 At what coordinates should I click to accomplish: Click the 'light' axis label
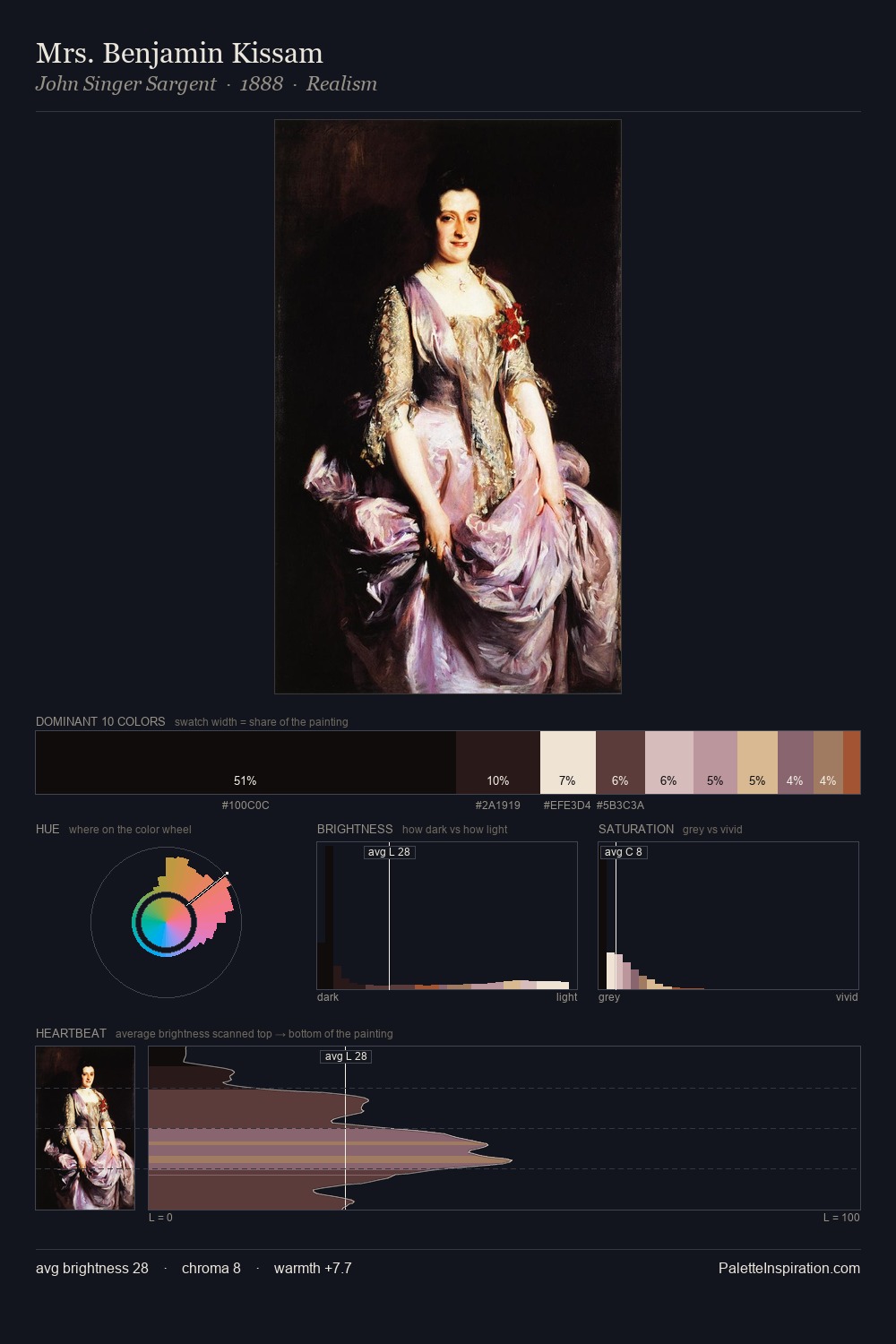pos(566,997)
